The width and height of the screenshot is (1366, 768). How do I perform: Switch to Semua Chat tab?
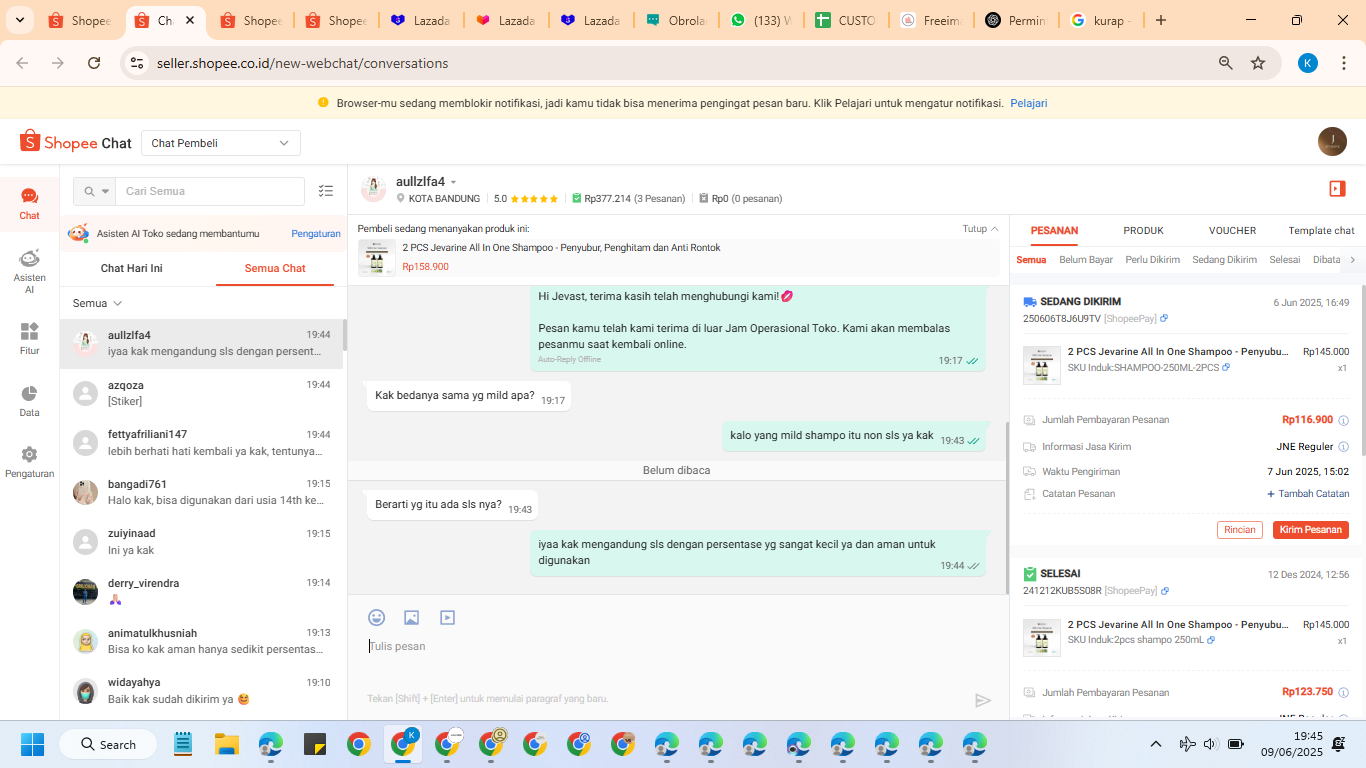(275, 268)
